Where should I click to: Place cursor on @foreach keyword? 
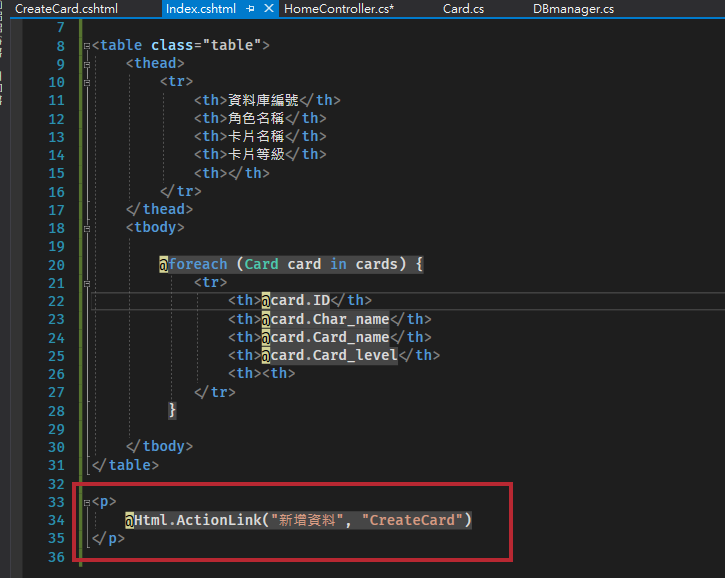[193, 264]
